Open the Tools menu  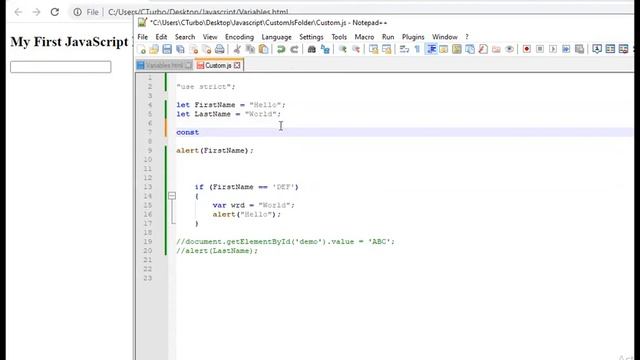pos(339,37)
